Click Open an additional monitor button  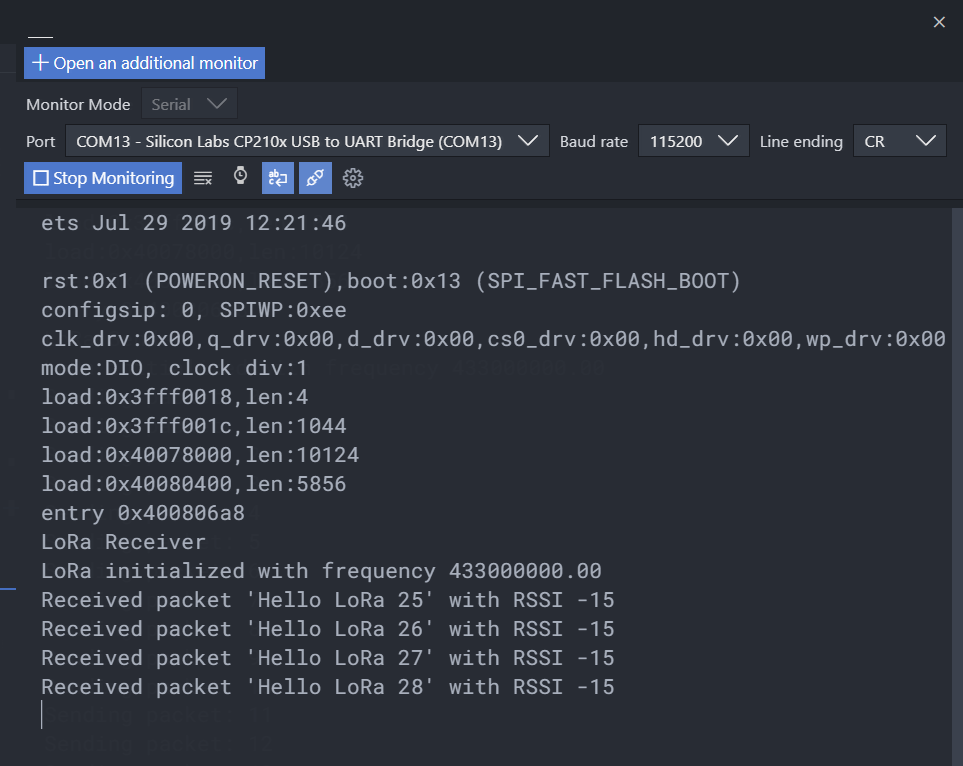144,63
